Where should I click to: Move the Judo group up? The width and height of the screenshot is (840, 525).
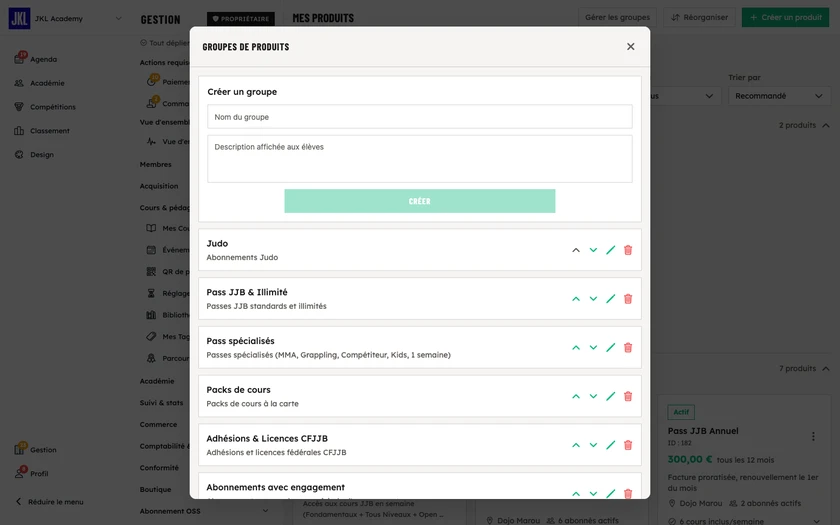(x=576, y=250)
